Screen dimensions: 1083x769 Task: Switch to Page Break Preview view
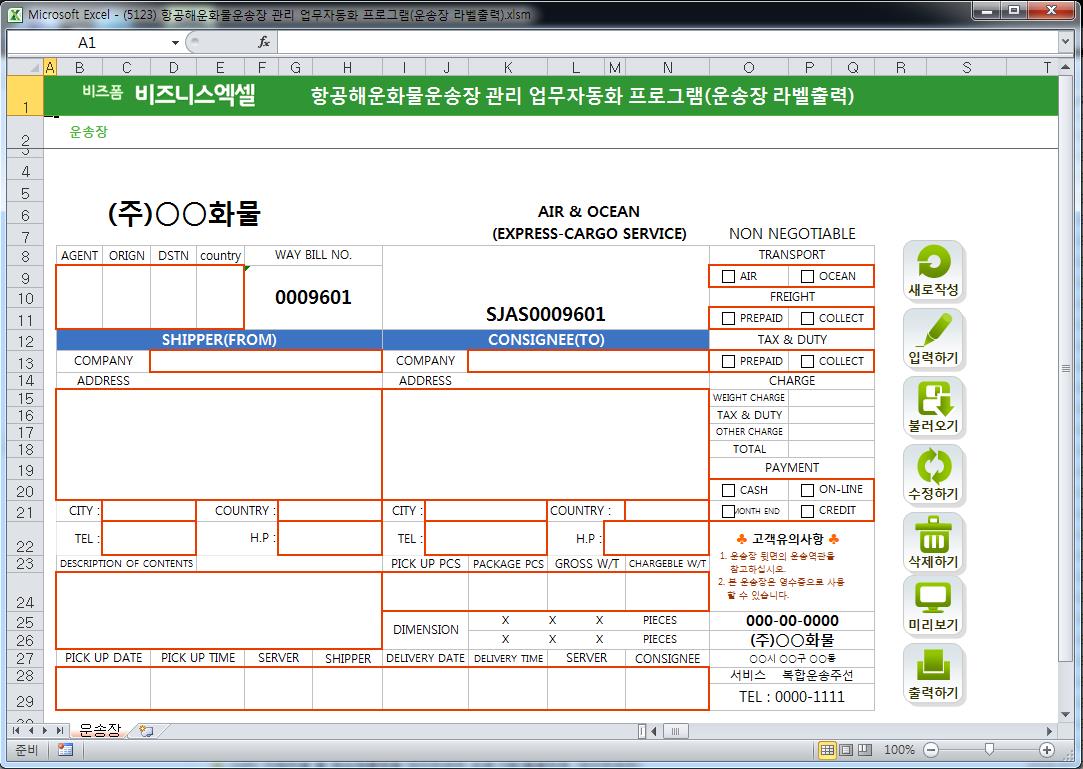[865, 750]
